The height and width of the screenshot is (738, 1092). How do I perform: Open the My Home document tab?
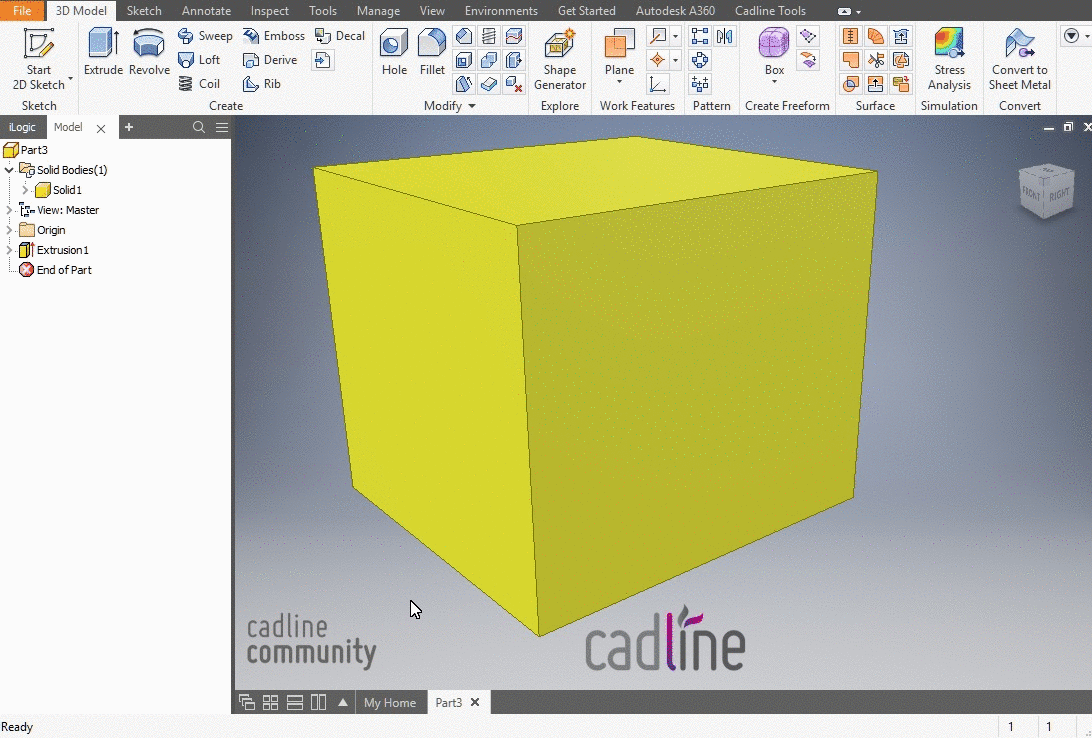390,702
